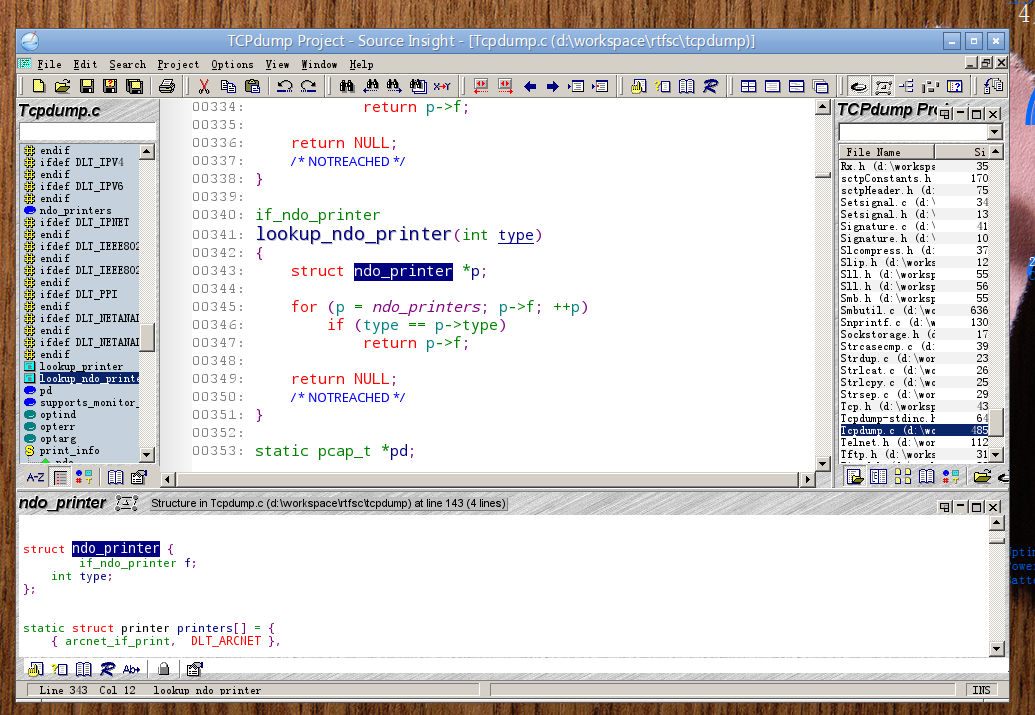The height and width of the screenshot is (715, 1035).
Task: Click the Jump To Definition hand icon in the main toolbar
Action: point(638,86)
